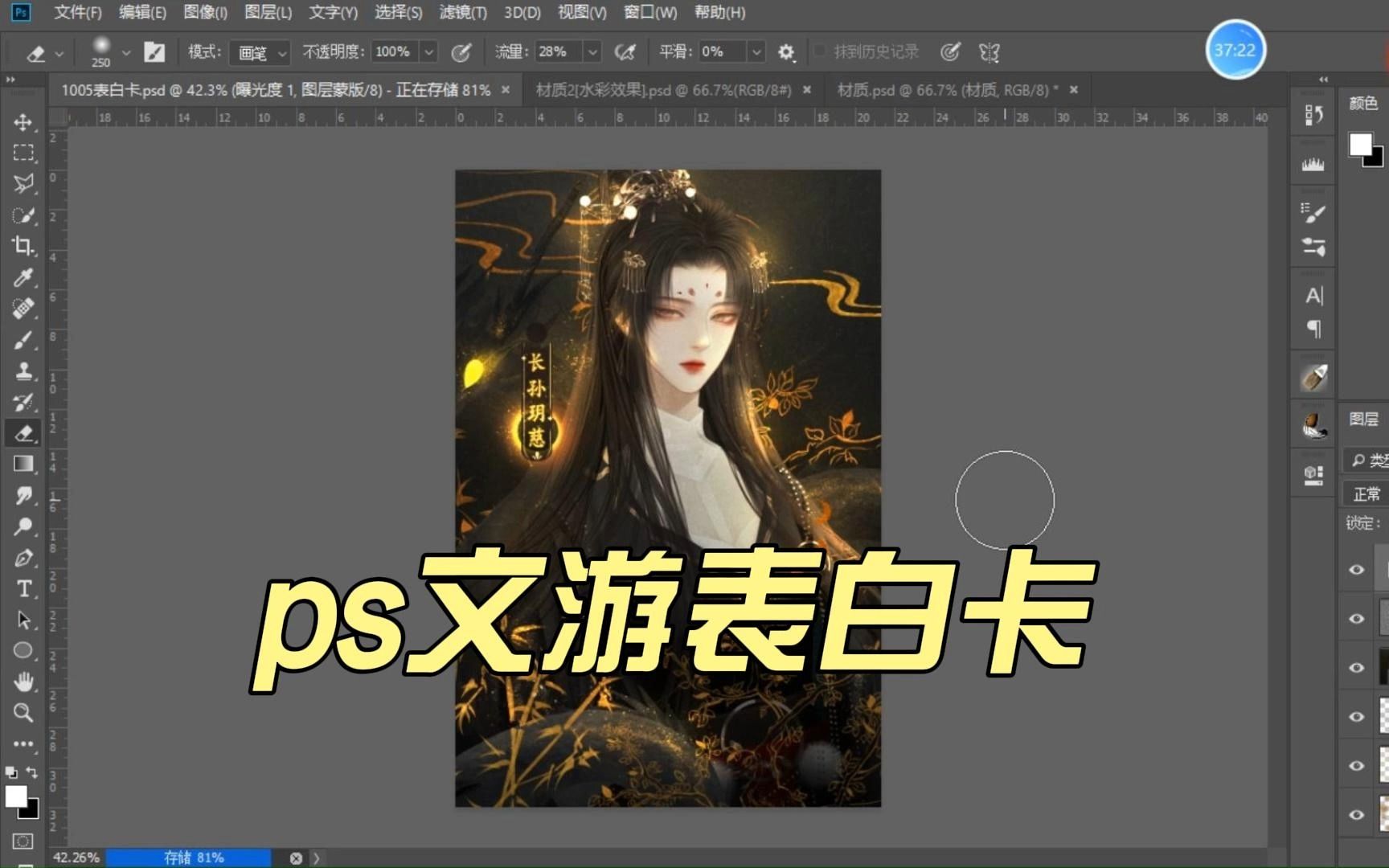The image size is (1389, 868).
Task: Open the Opacity slider dropdown
Action: [429, 52]
